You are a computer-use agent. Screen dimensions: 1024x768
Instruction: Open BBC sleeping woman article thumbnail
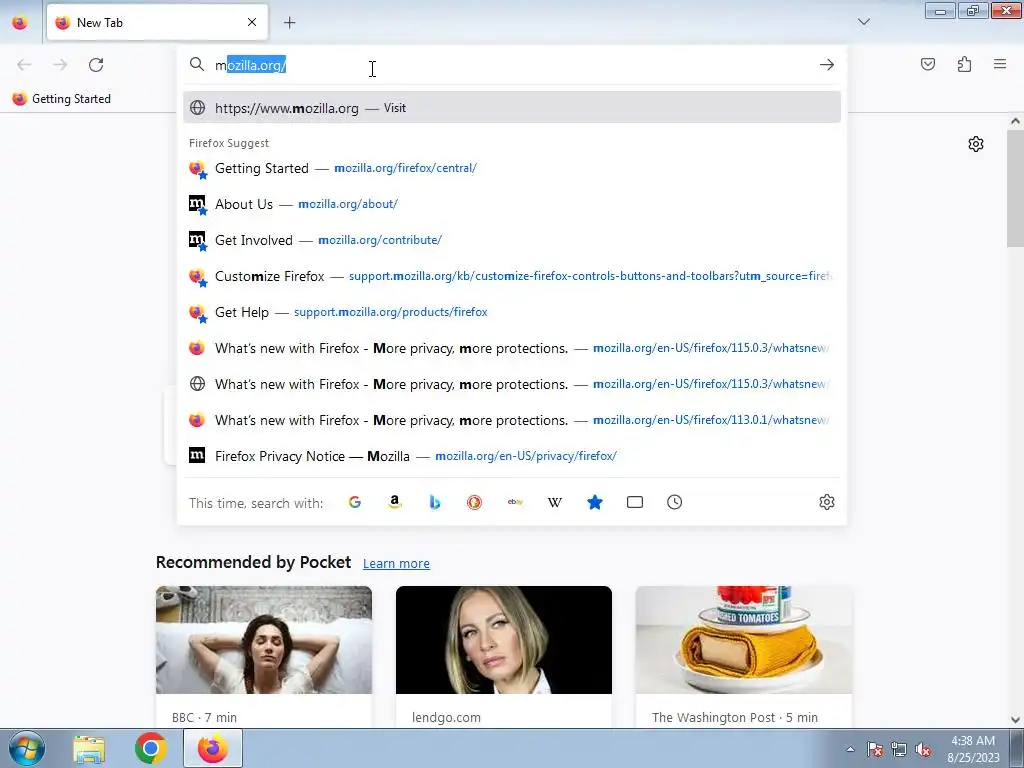click(x=264, y=640)
